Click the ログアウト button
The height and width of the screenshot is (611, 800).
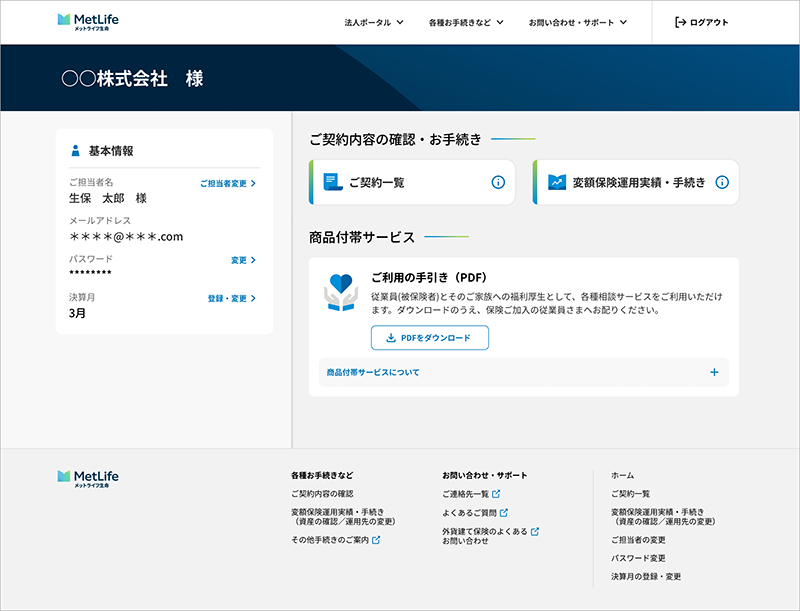pyautogui.click(x=702, y=22)
